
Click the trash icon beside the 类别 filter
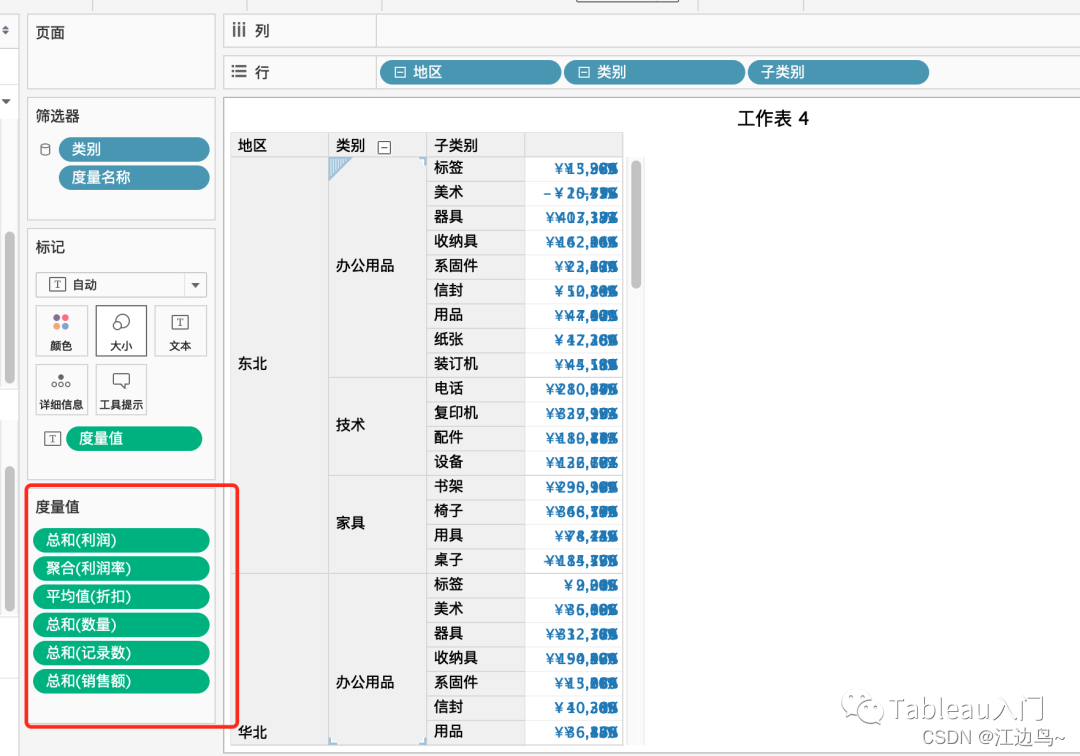43,148
